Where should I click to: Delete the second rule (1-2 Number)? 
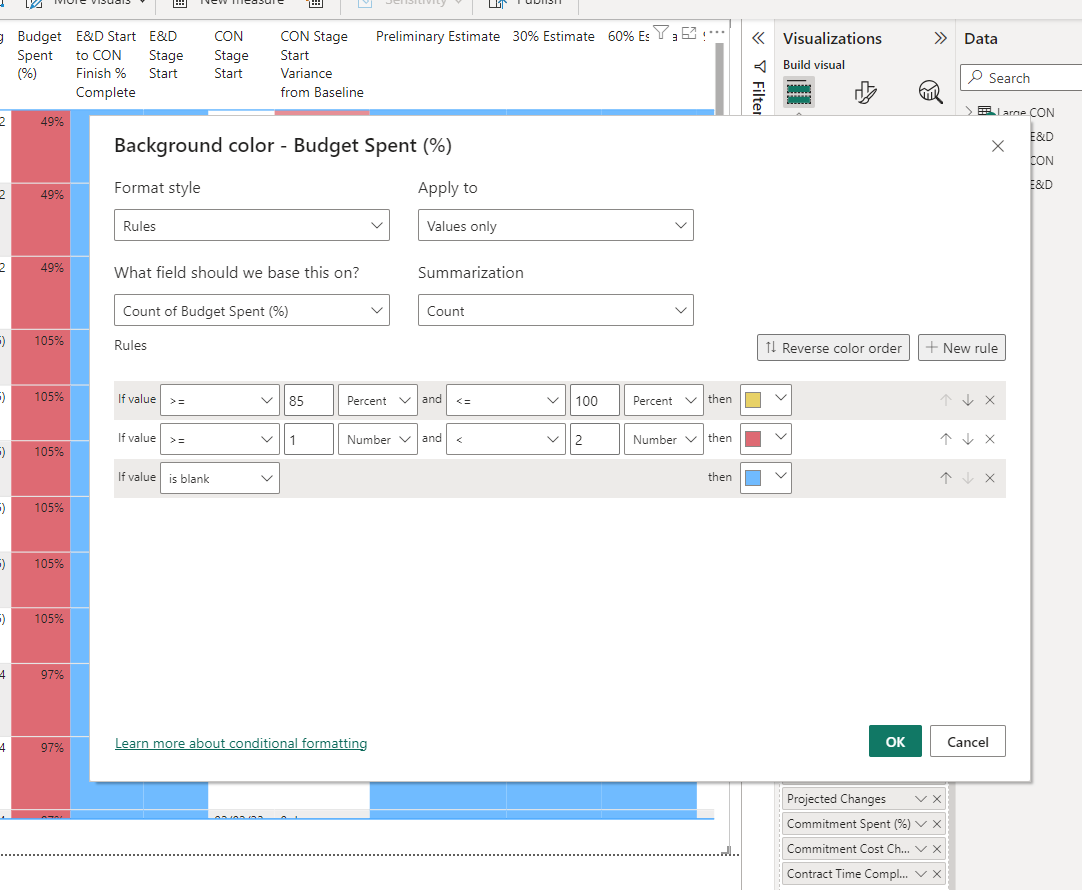click(990, 439)
